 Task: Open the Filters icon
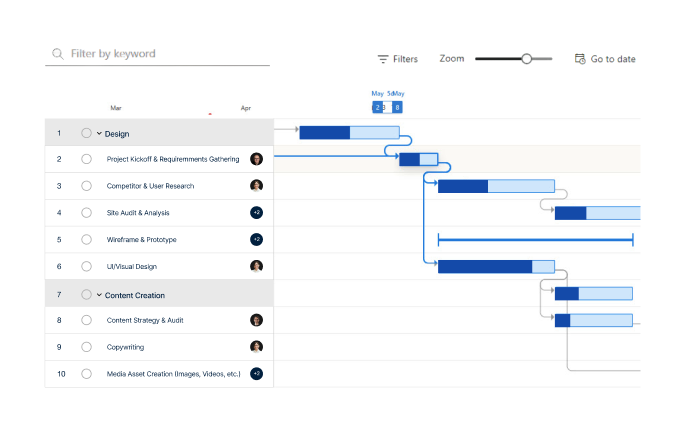383,59
